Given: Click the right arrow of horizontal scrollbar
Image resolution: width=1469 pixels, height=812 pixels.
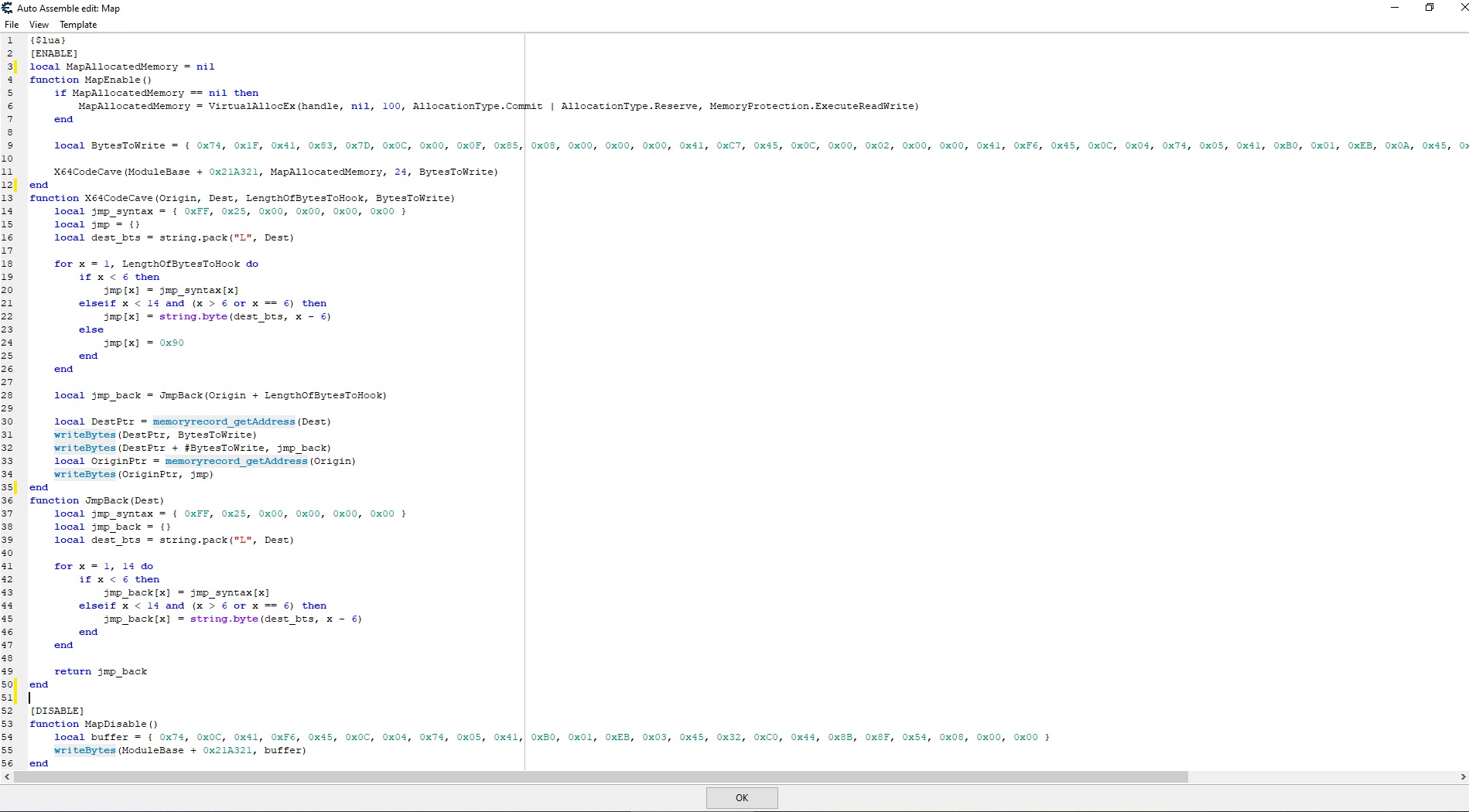Looking at the screenshot, I should (x=1462, y=776).
